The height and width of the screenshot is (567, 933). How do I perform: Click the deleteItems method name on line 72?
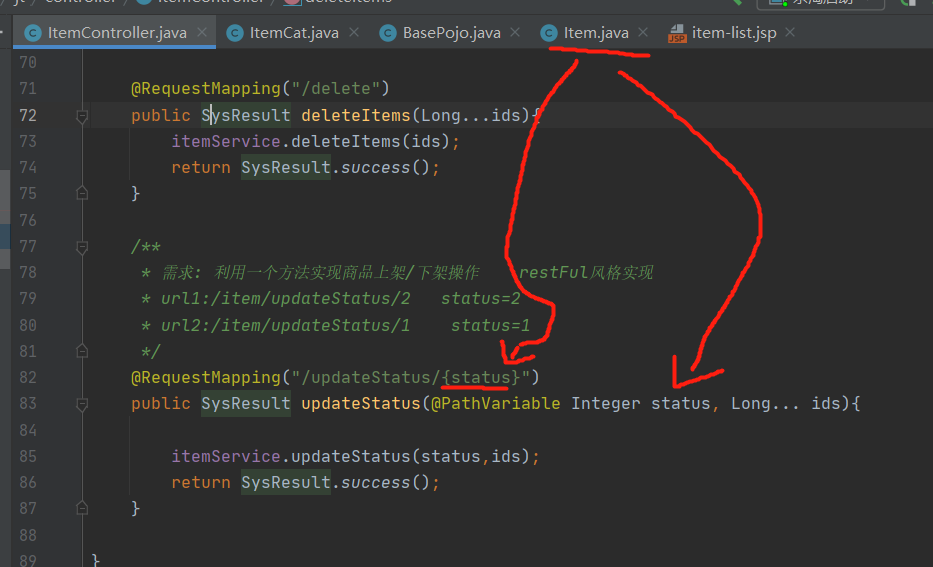pos(355,115)
